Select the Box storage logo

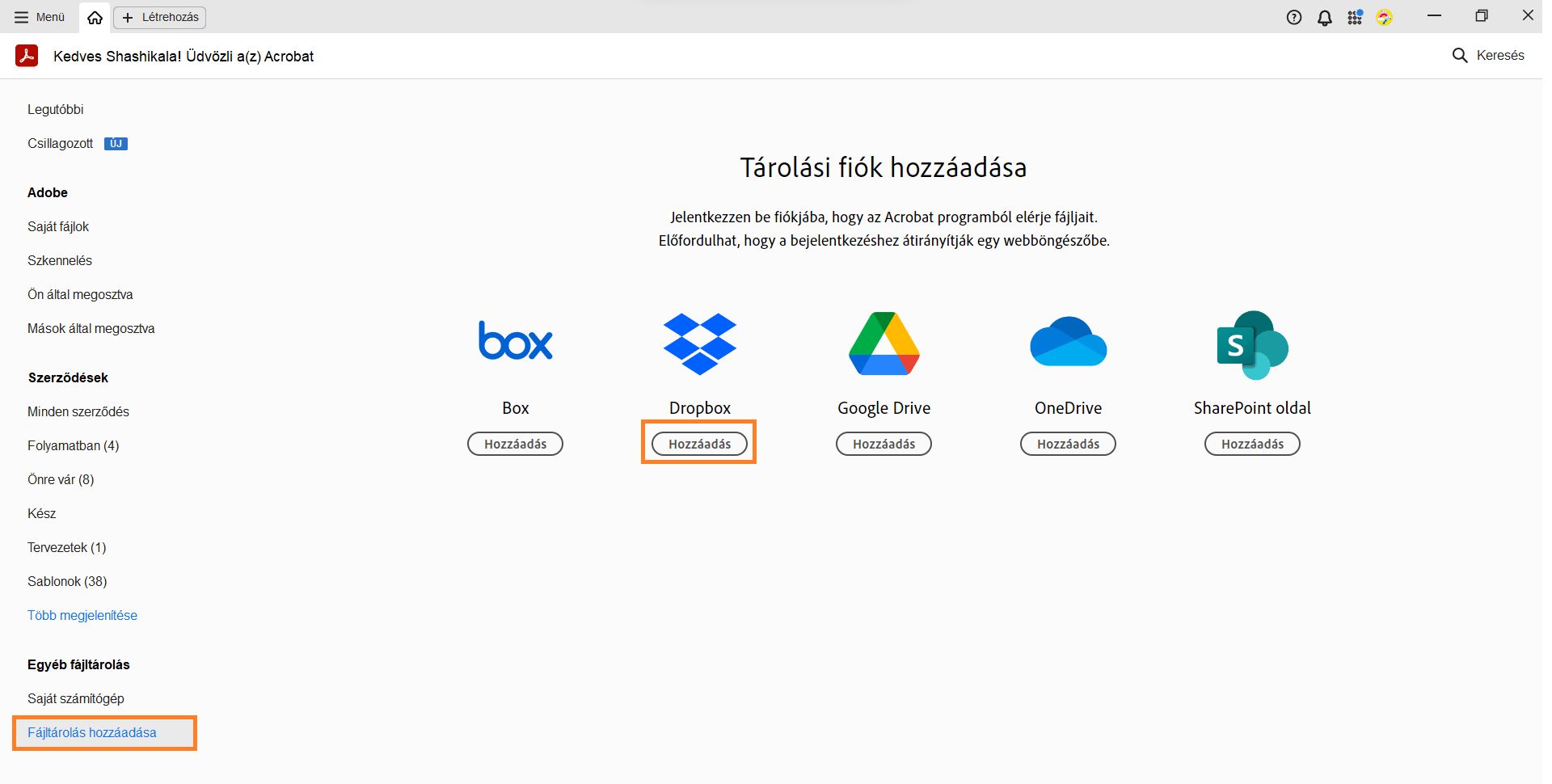(x=515, y=342)
